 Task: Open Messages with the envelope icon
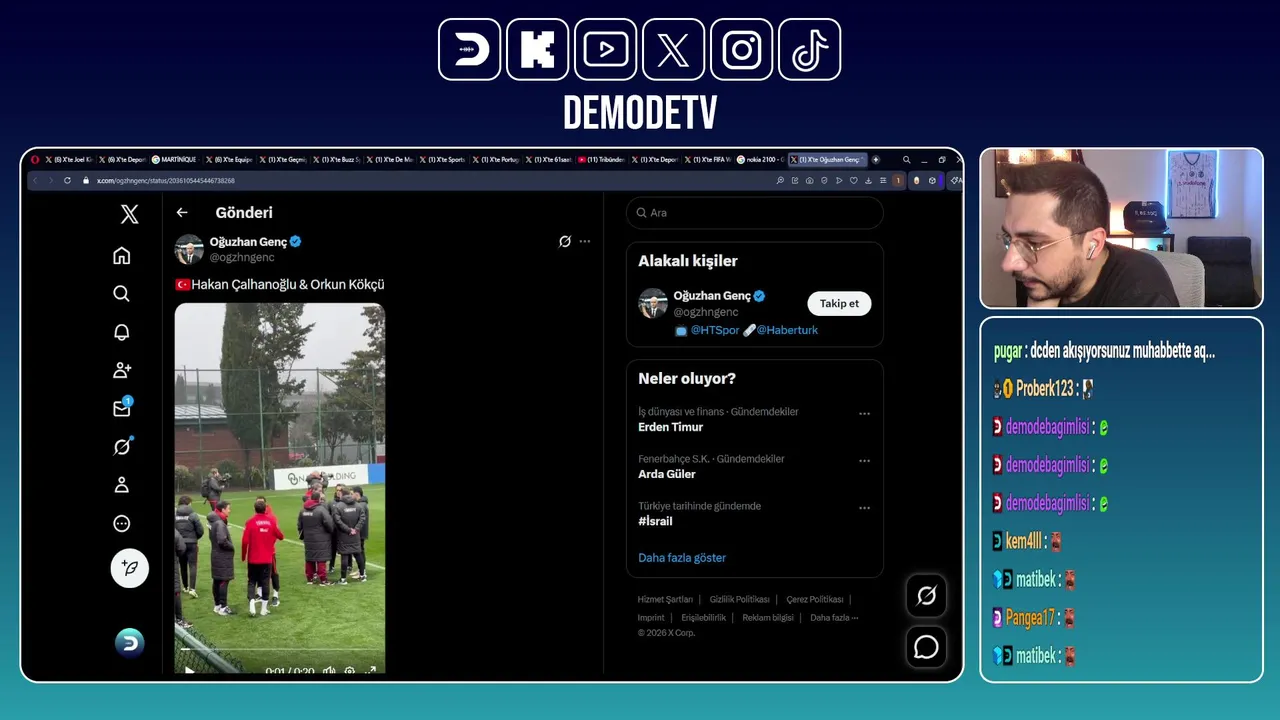(121, 408)
